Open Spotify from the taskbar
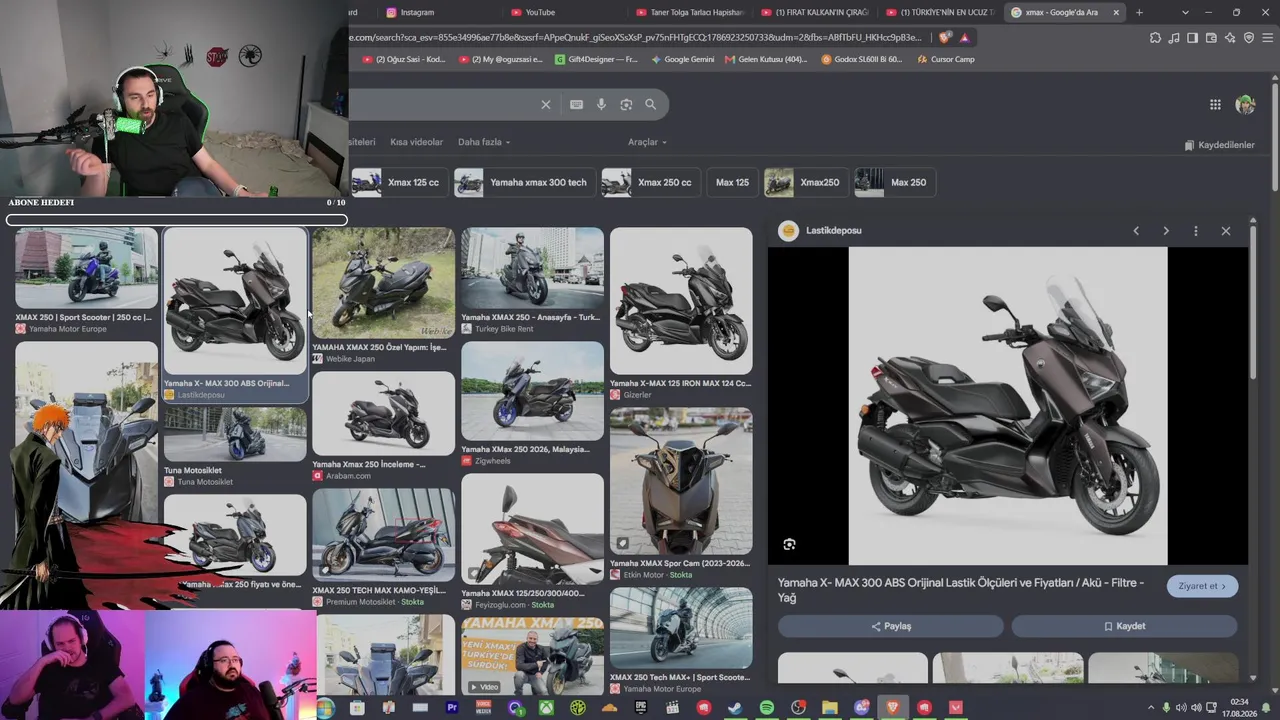Screen dimensions: 1280x720 click(x=767, y=708)
